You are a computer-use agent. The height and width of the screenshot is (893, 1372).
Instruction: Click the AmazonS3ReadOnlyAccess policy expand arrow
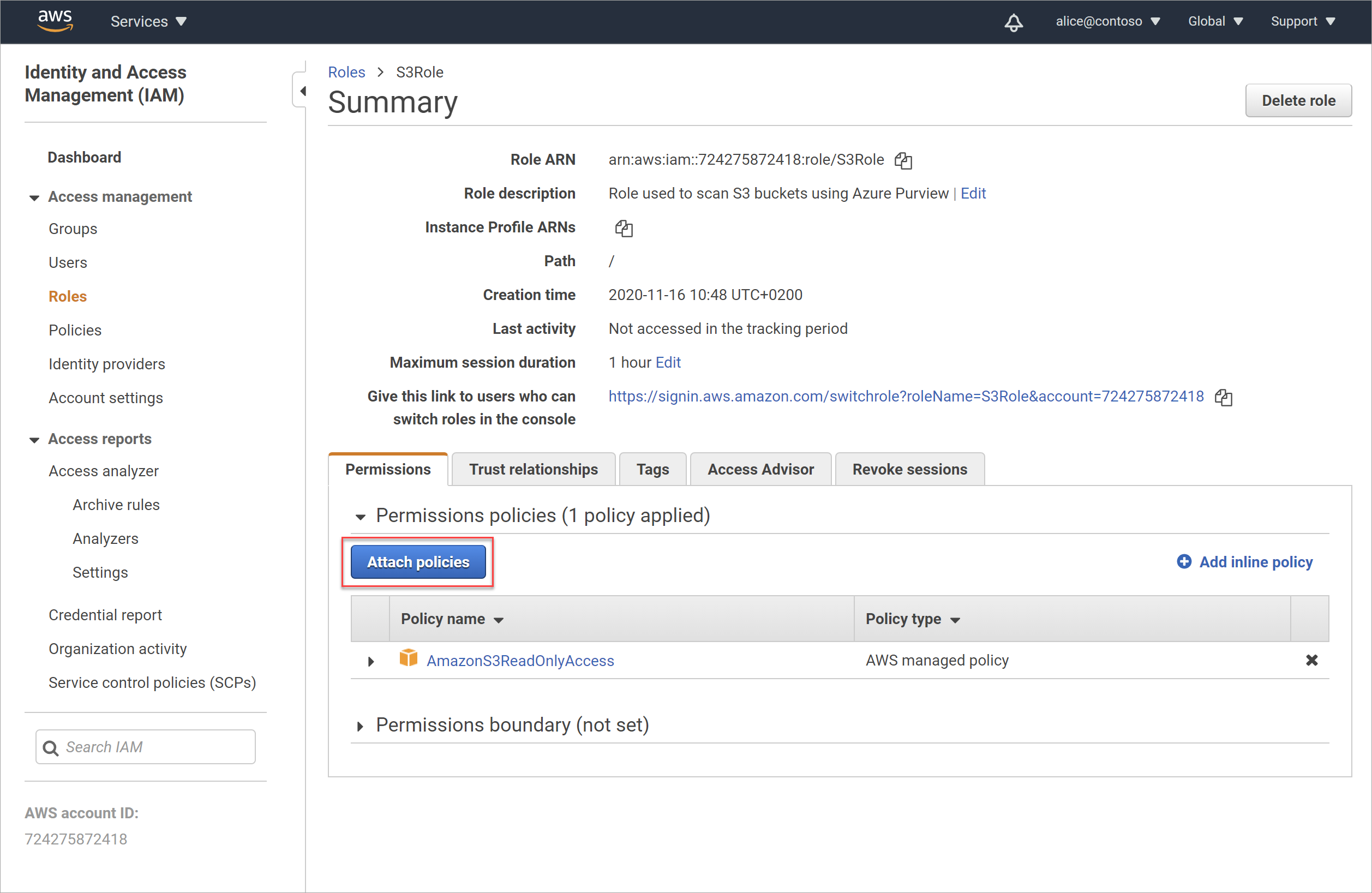[371, 660]
